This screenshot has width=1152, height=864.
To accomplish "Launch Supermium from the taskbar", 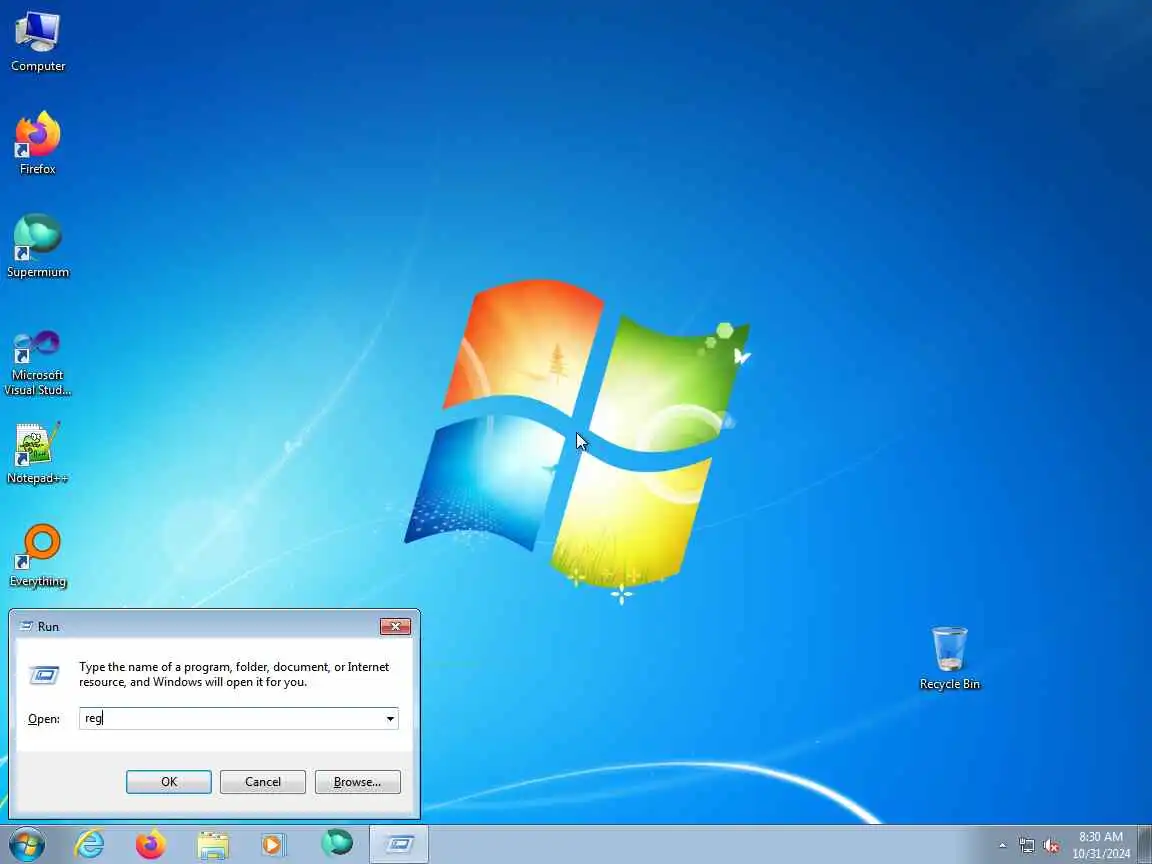I will pos(336,843).
